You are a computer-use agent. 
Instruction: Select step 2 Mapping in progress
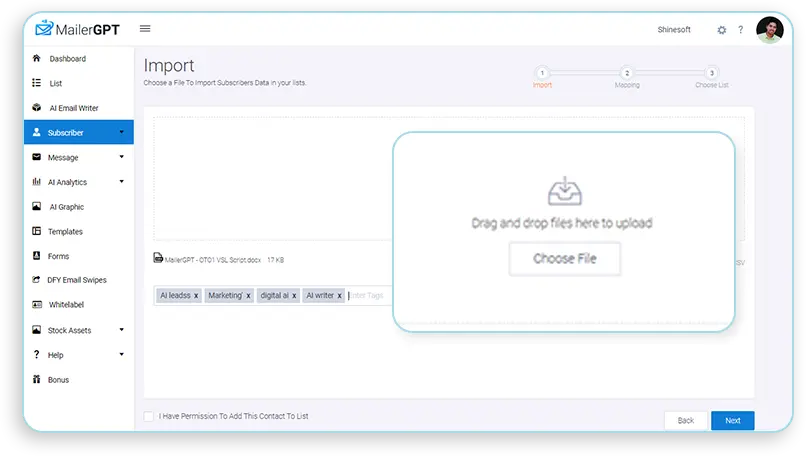627,74
